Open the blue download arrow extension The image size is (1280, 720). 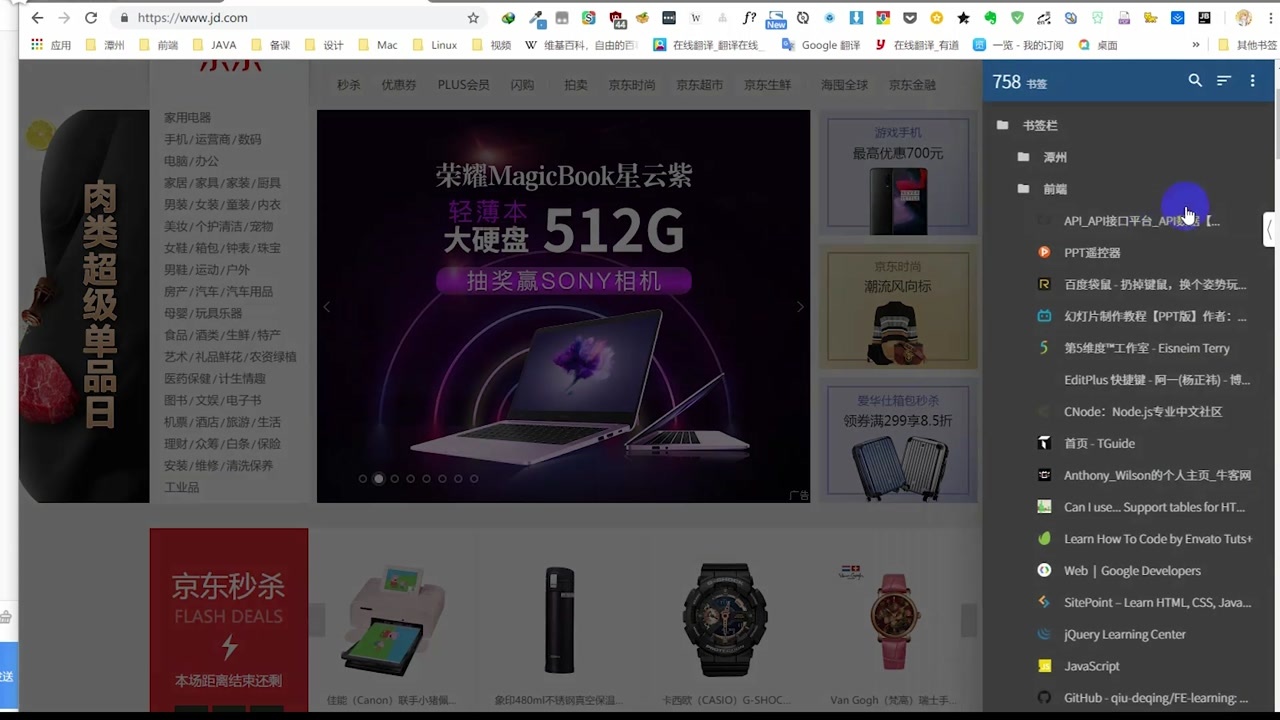tap(856, 18)
